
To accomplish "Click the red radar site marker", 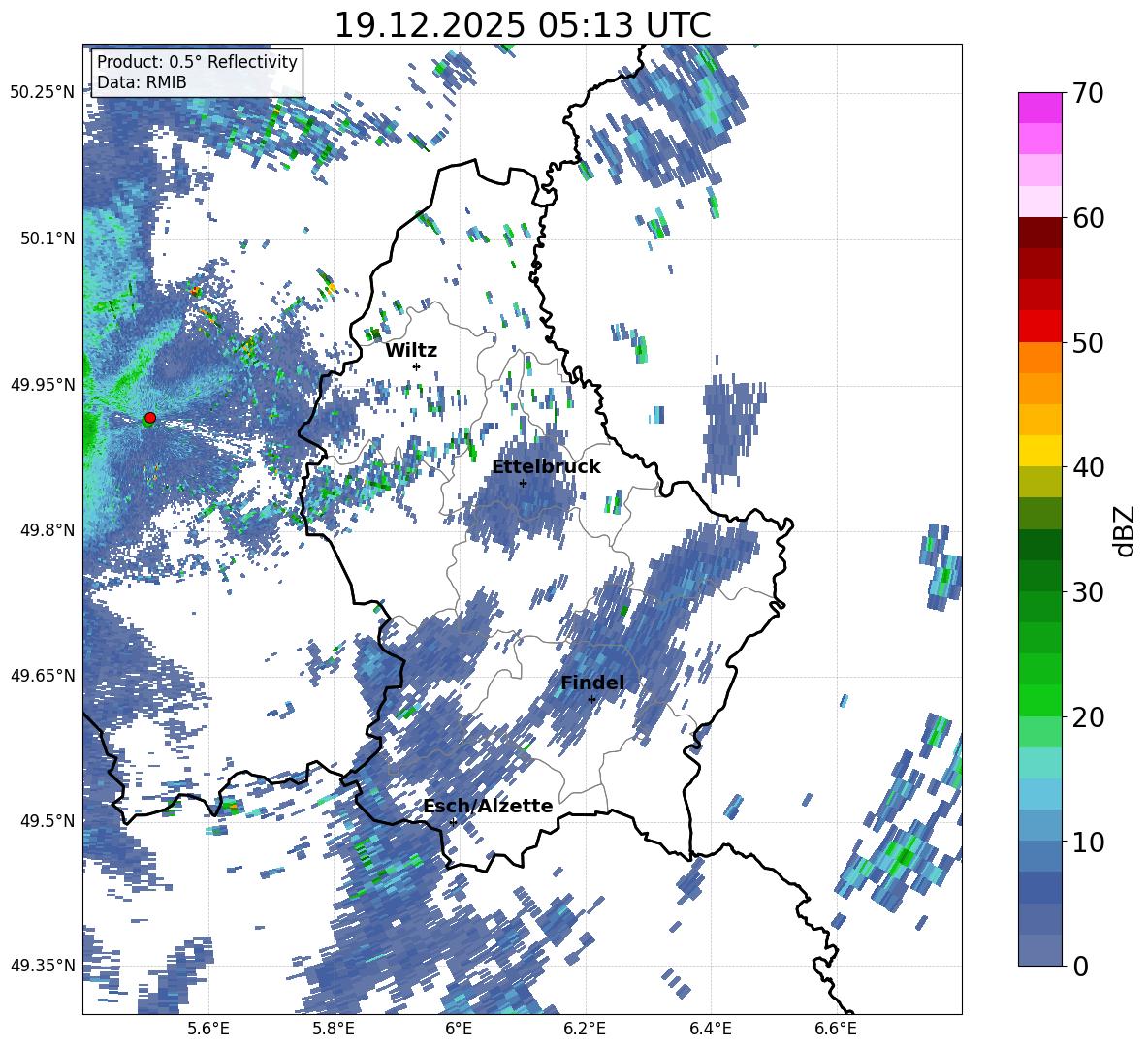I will [149, 418].
